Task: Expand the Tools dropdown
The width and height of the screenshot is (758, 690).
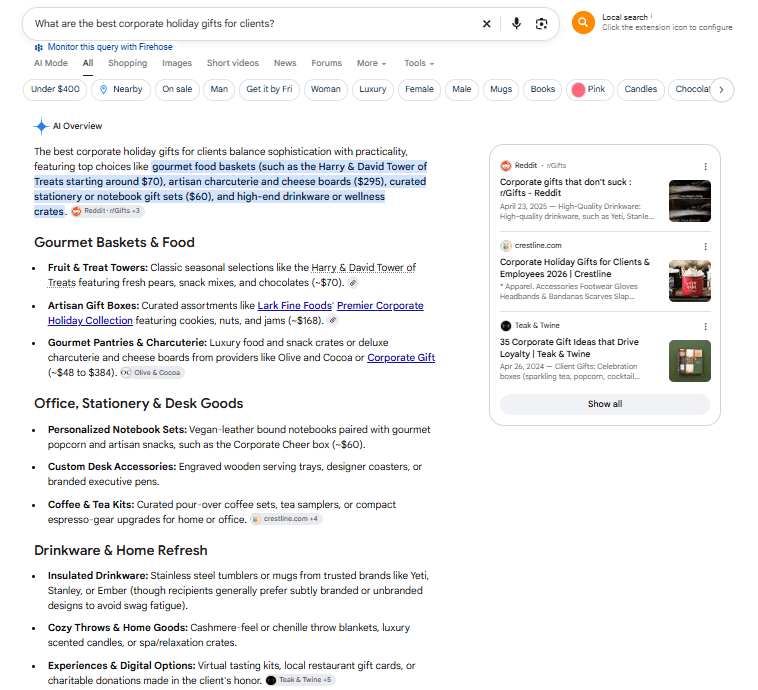Action: click(419, 63)
